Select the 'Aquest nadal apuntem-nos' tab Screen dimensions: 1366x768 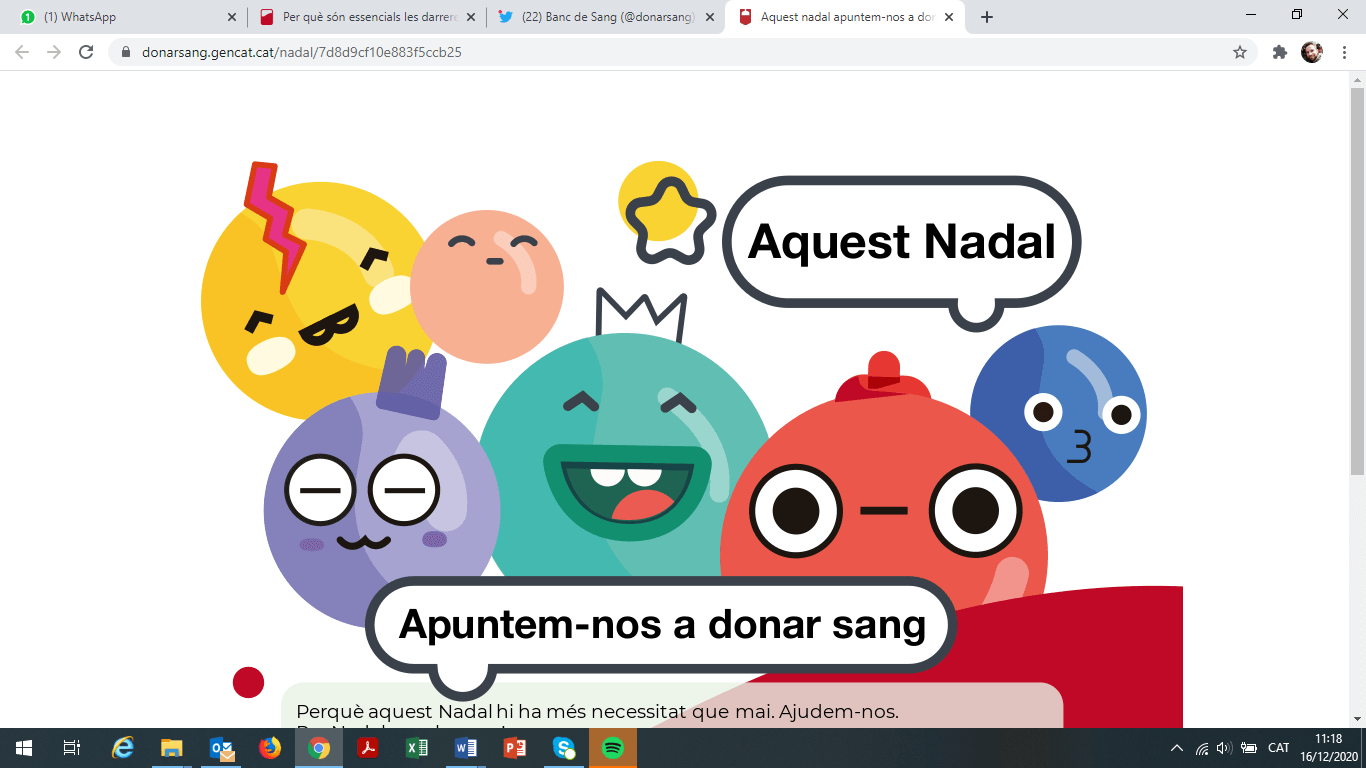[x=846, y=17]
